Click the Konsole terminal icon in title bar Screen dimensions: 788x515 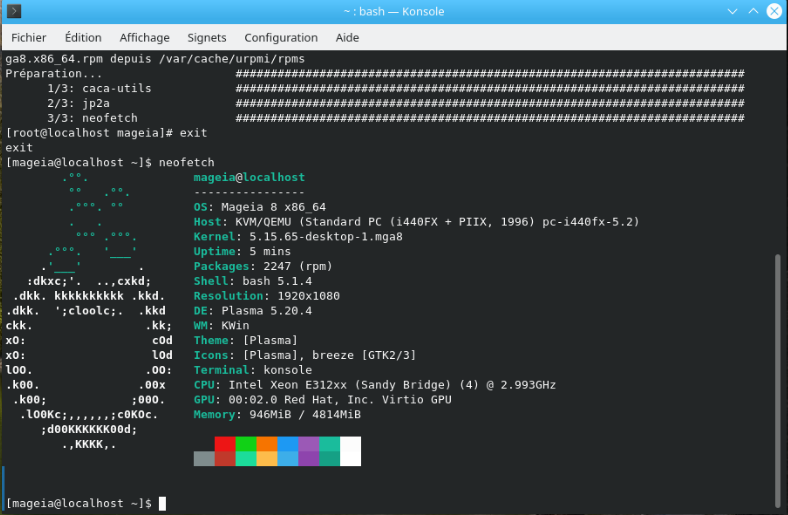(x=14, y=11)
